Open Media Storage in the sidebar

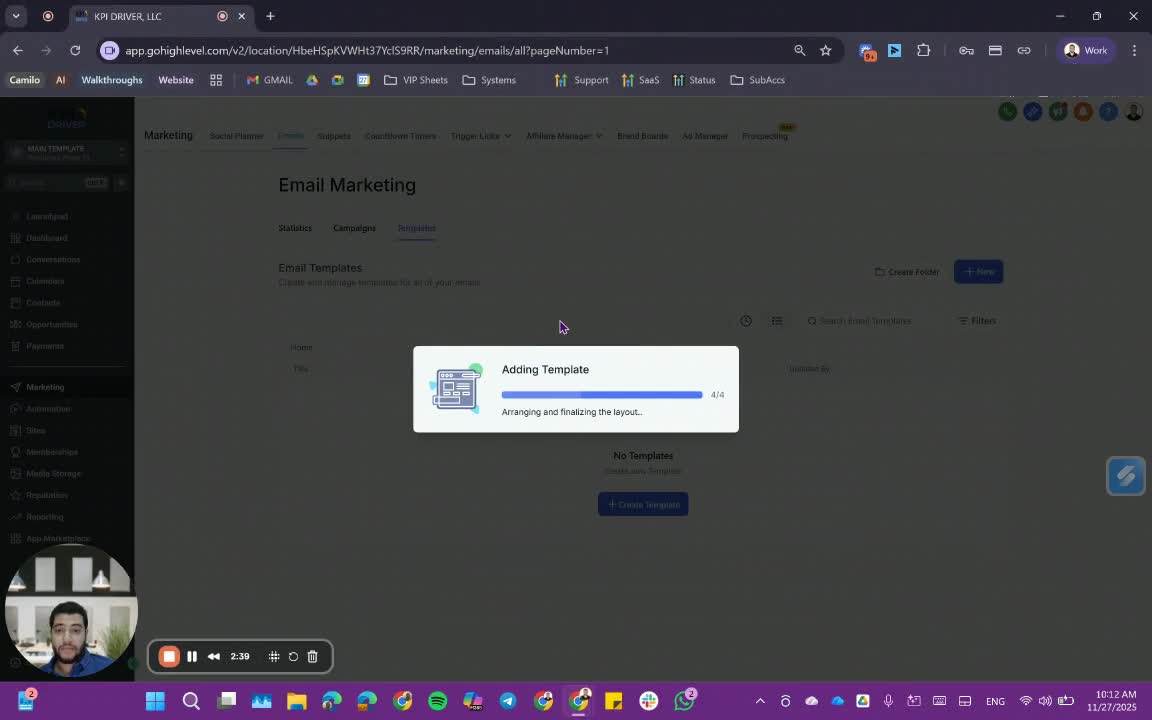coord(53,474)
